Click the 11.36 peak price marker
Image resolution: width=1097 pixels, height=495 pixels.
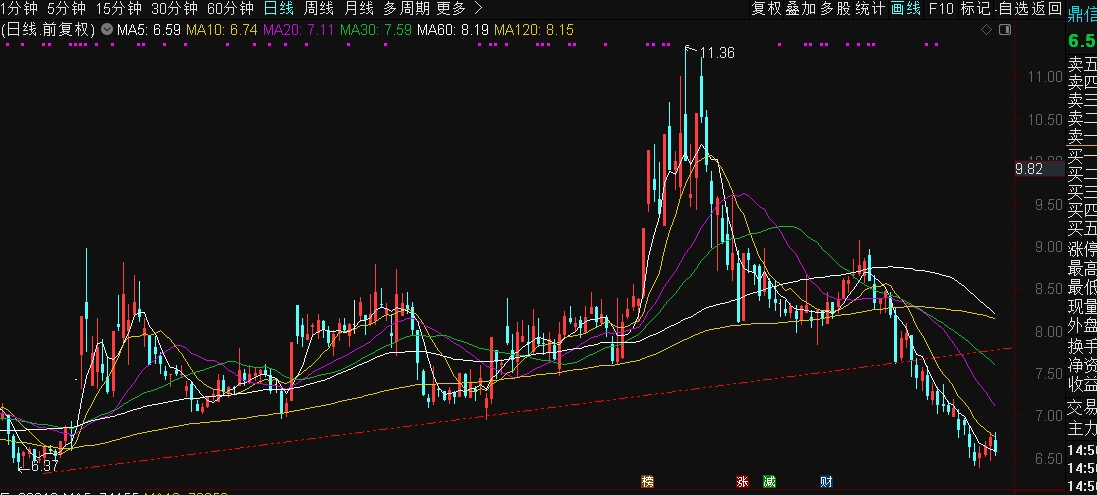[x=717, y=52]
